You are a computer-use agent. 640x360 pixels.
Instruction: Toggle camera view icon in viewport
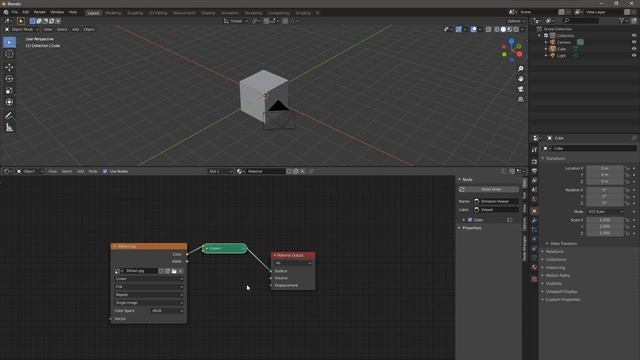[x=520, y=89]
